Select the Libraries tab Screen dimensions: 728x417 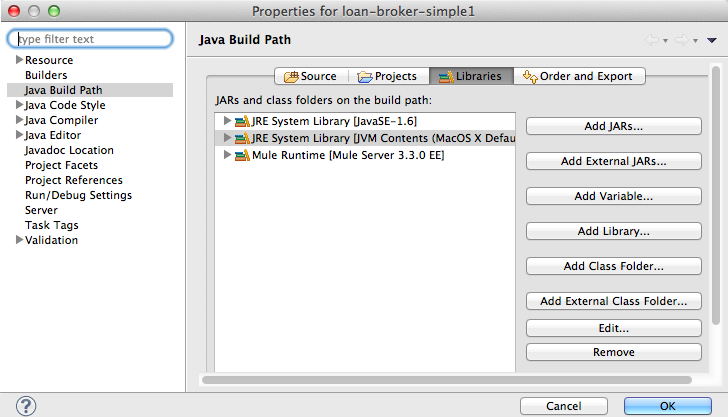(x=471, y=76)
